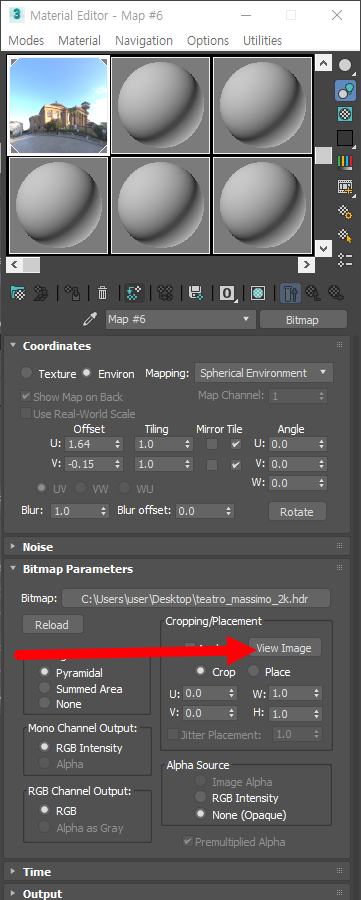361x900 pixels.
Task: Click the sample slots vertical scrollbar thumb
Action: click(324, 156)
